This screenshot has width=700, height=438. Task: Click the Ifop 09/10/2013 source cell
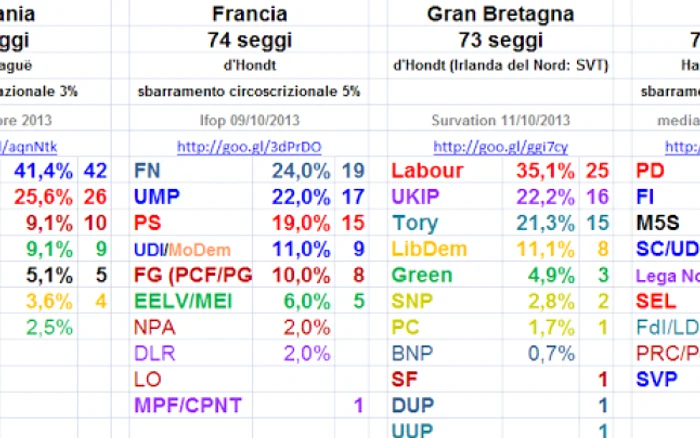249,120
